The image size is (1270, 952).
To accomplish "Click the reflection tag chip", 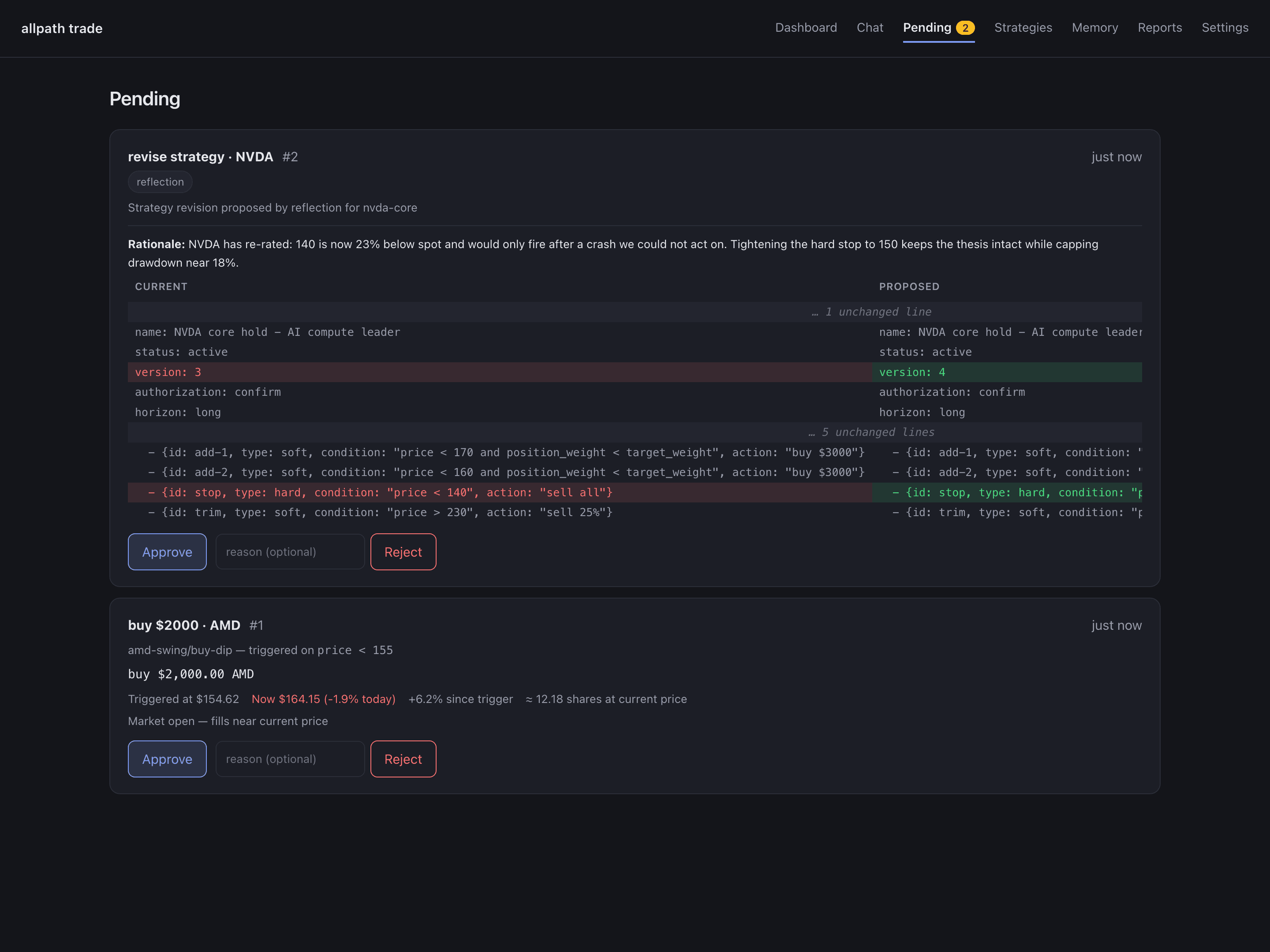I will coord(160,182).
